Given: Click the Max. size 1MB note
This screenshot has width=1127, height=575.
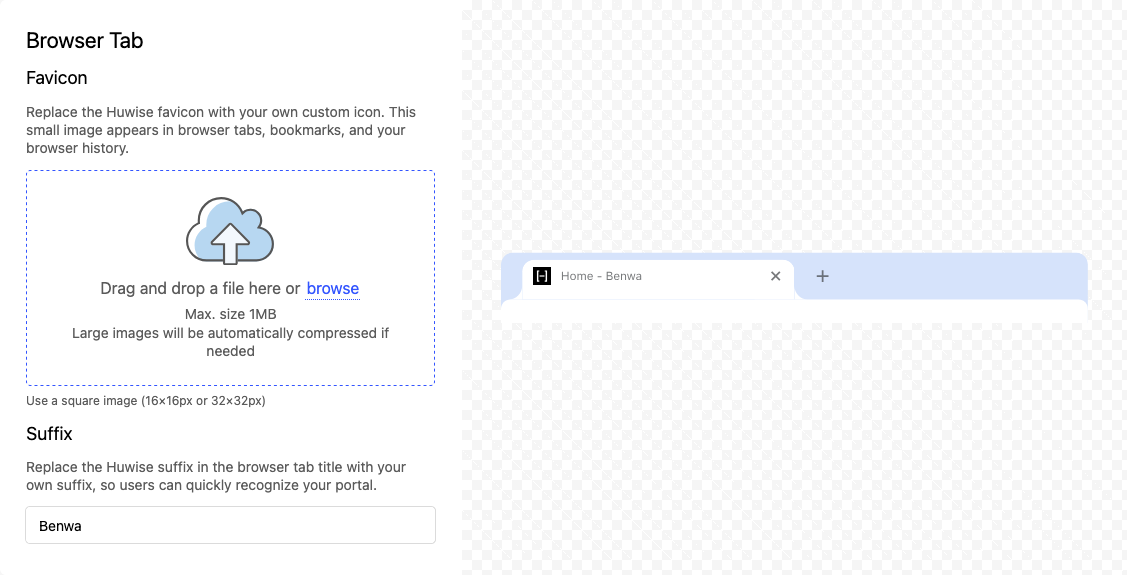Looking at the screenshot, I should (230, 314).
